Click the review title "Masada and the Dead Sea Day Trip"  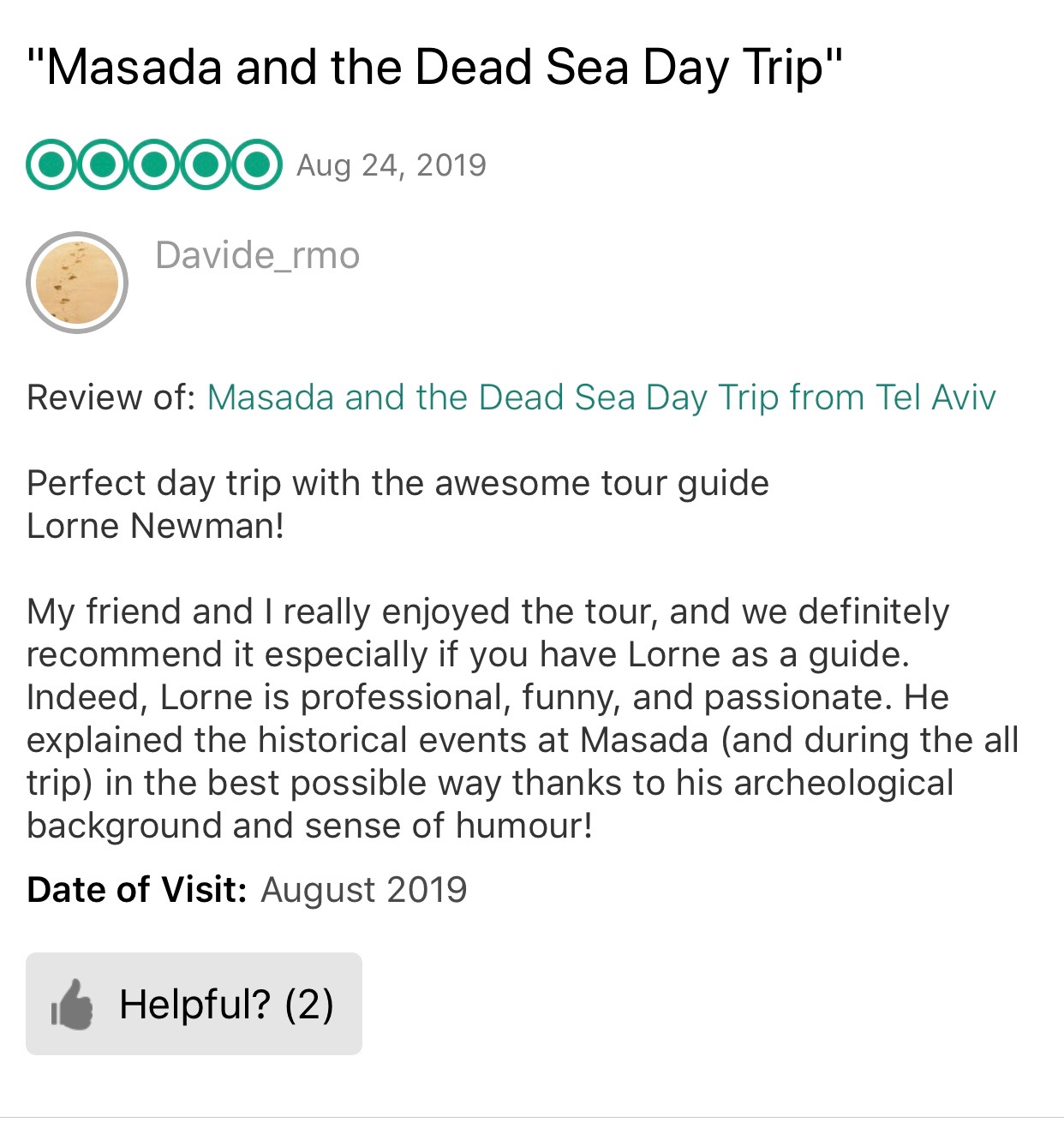(435, 67)
